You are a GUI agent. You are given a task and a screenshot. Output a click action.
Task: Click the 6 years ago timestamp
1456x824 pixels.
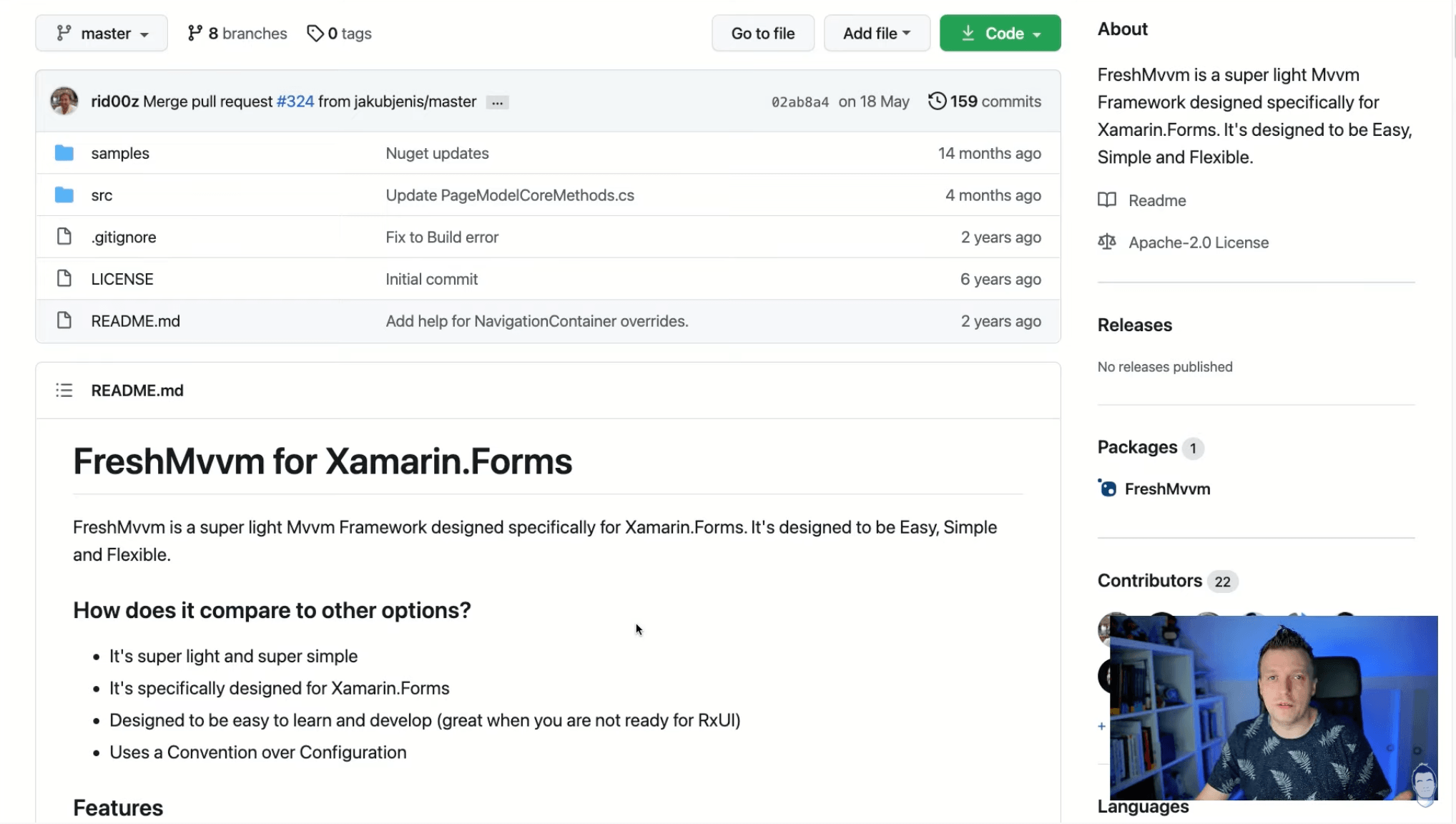1000,279
